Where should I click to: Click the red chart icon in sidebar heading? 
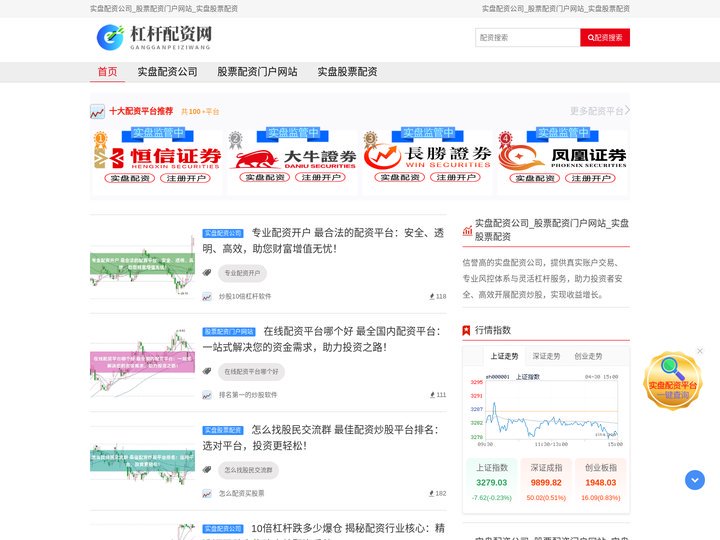[x=467, y=231]
